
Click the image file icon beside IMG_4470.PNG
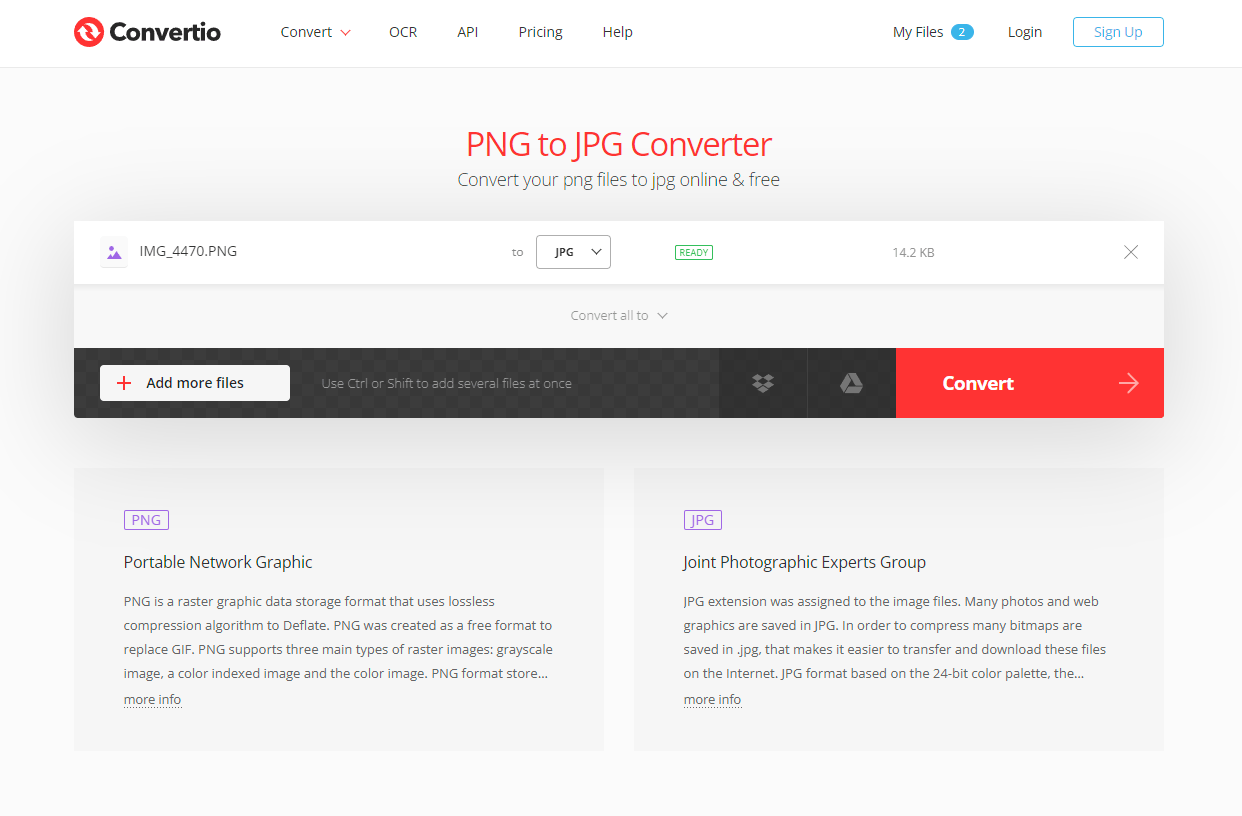pos(114,252)
